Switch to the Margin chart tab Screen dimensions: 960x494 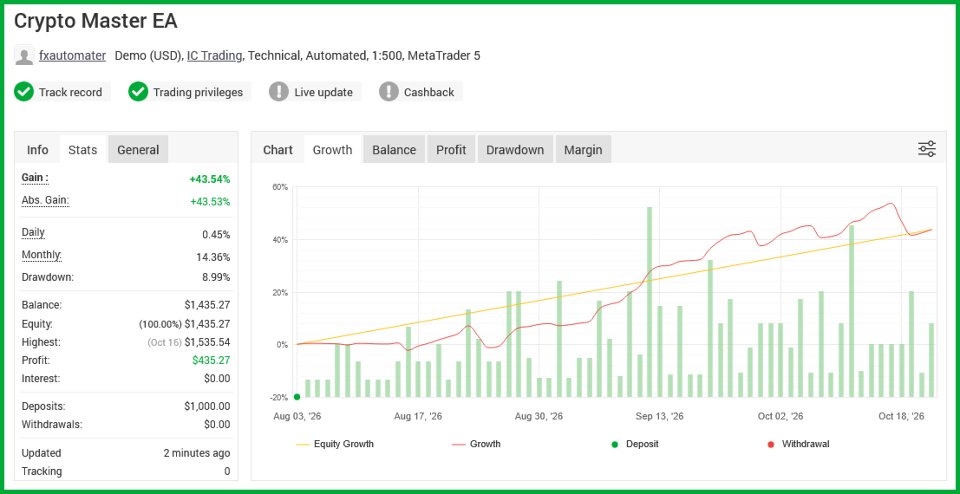(583, 149)
